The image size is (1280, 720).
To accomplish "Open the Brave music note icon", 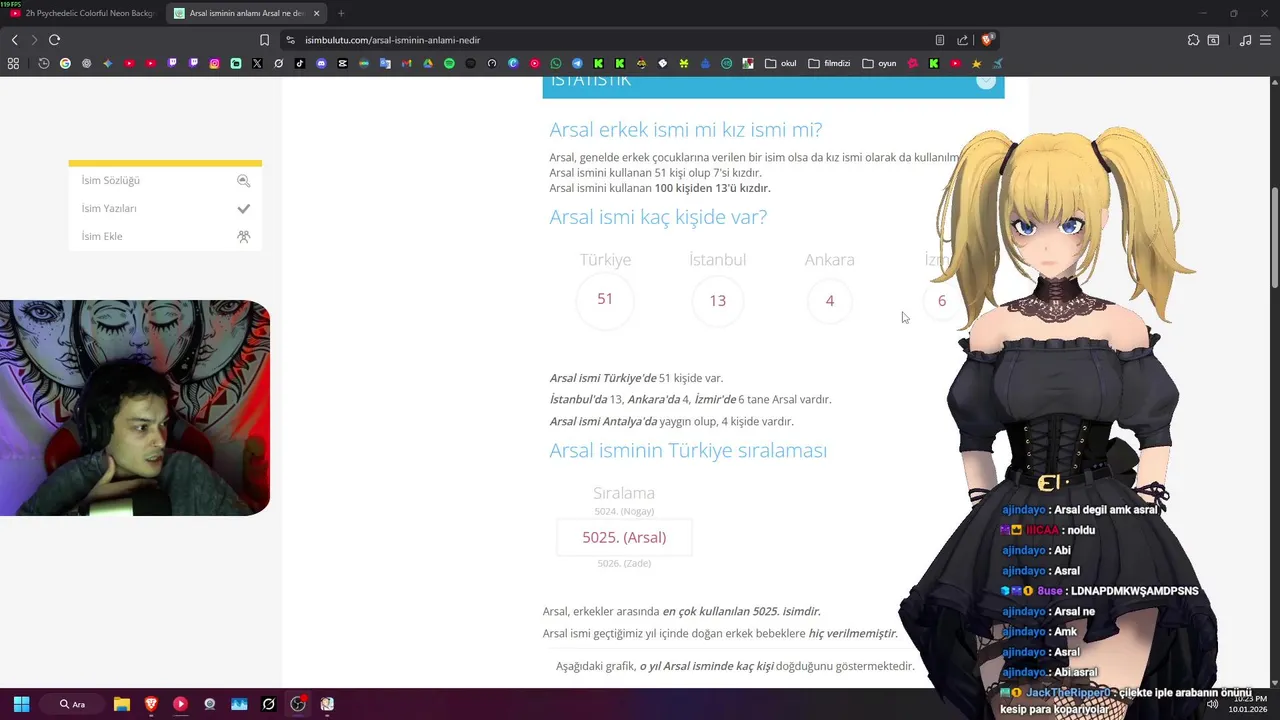I will pos(1245,40).
